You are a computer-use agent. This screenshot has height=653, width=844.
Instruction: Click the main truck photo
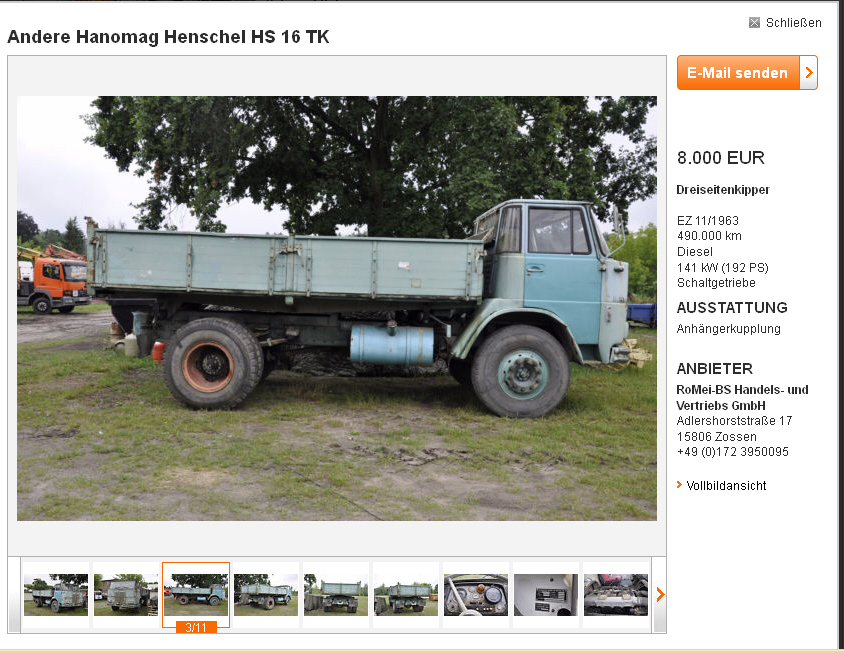tap(337, 308)
